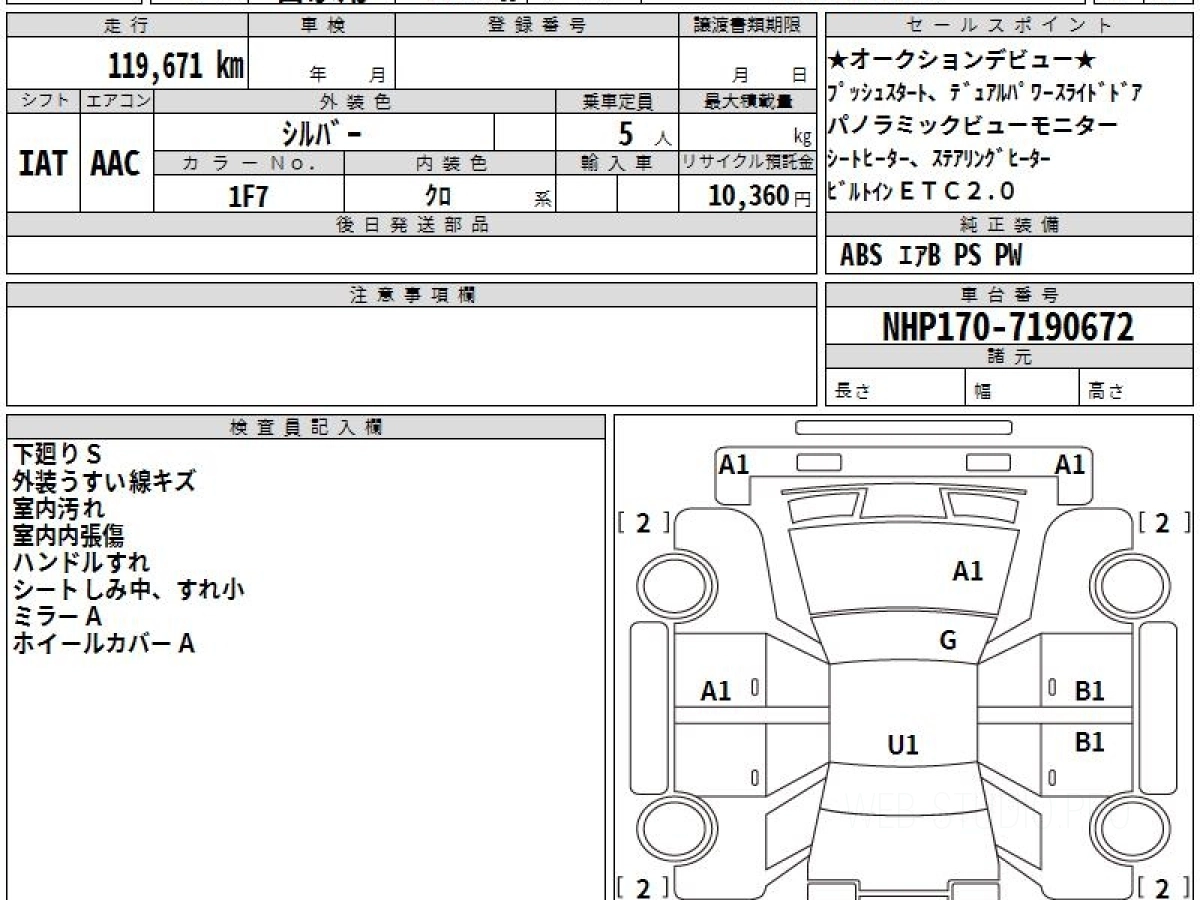Select the IAT shift value
Image resolution: width=1200 pixels, height=900 pixels.
[x=43, y=163]
